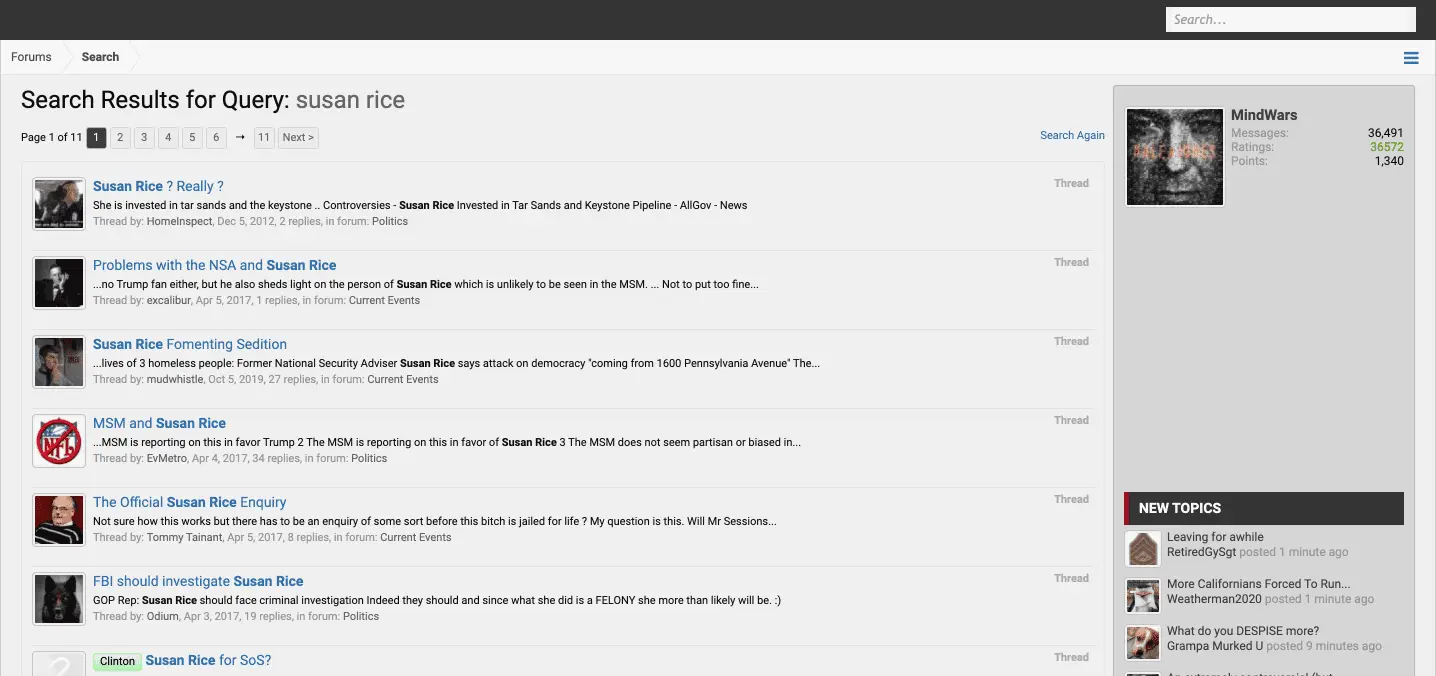Focus the top search input field
The image size is (1436, 676).
[1290, 19]
